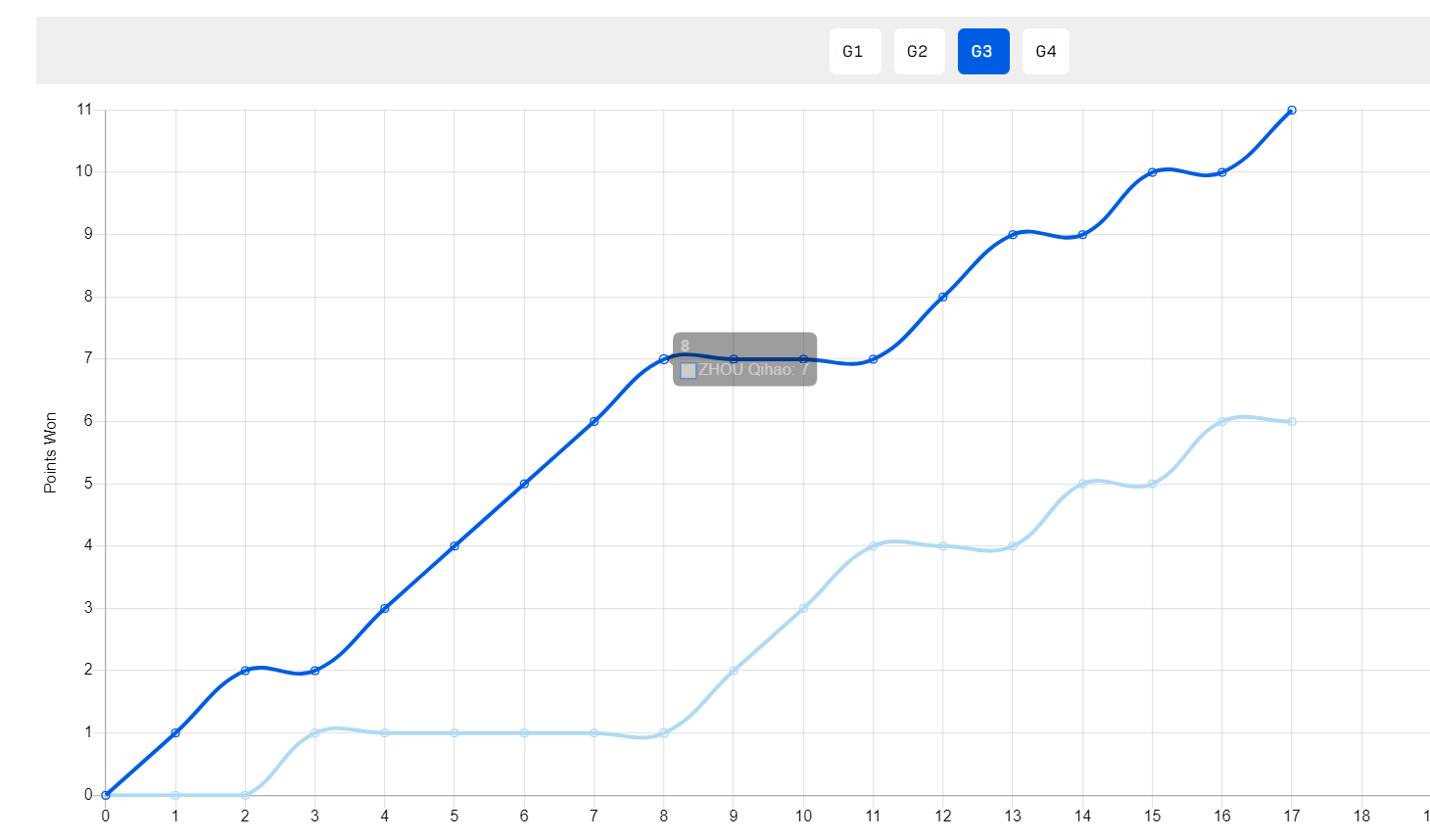Click the light blue point at rally 9
The image size is (1430, 840).
[x=734, y=671]
